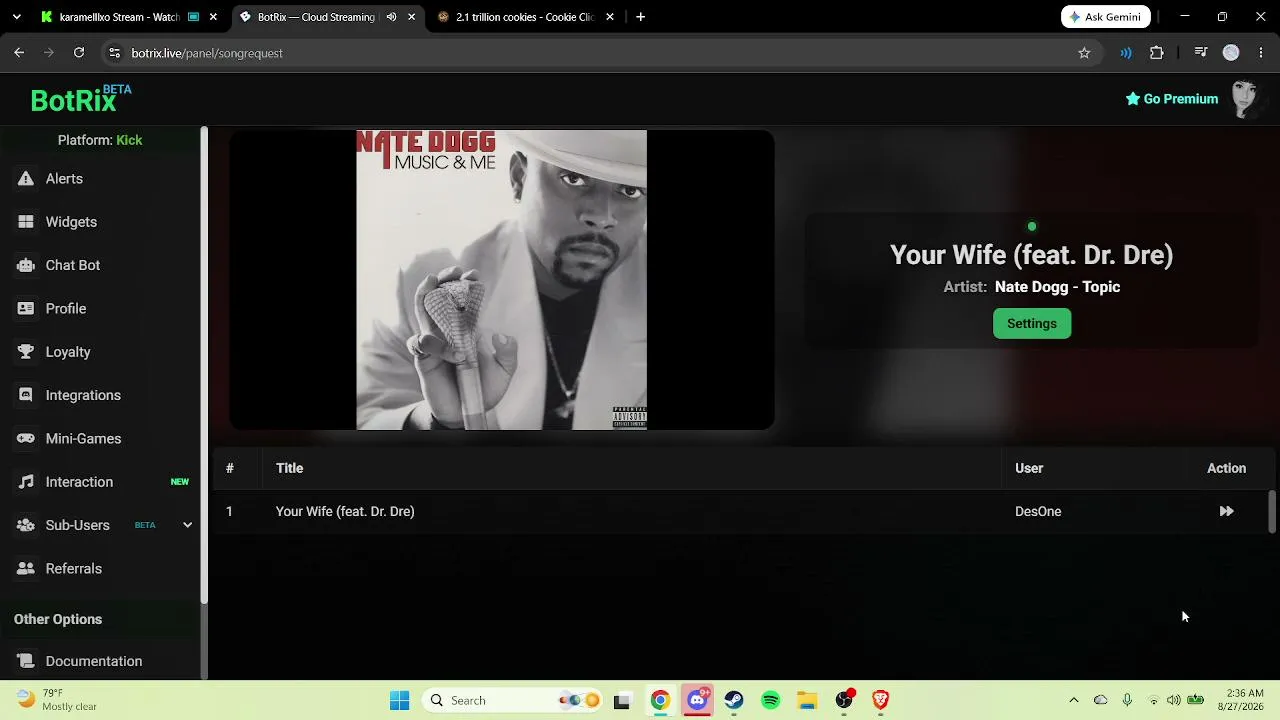Click the Sub-Users people icon
1280x720 pixels.
(26, 525)
